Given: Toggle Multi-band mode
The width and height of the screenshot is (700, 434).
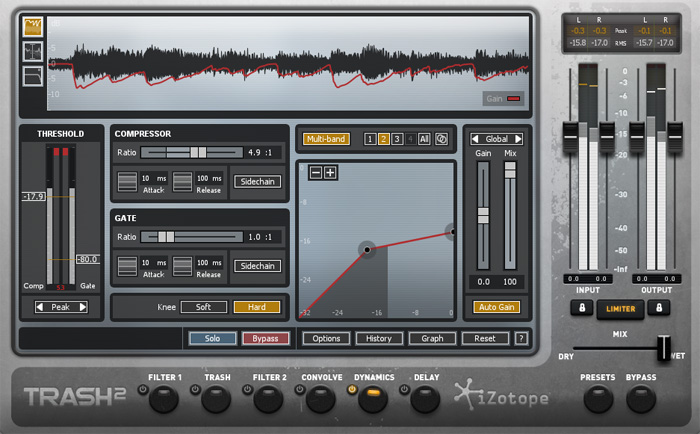Looking at the screenshot, I should (x=326, y=139).
